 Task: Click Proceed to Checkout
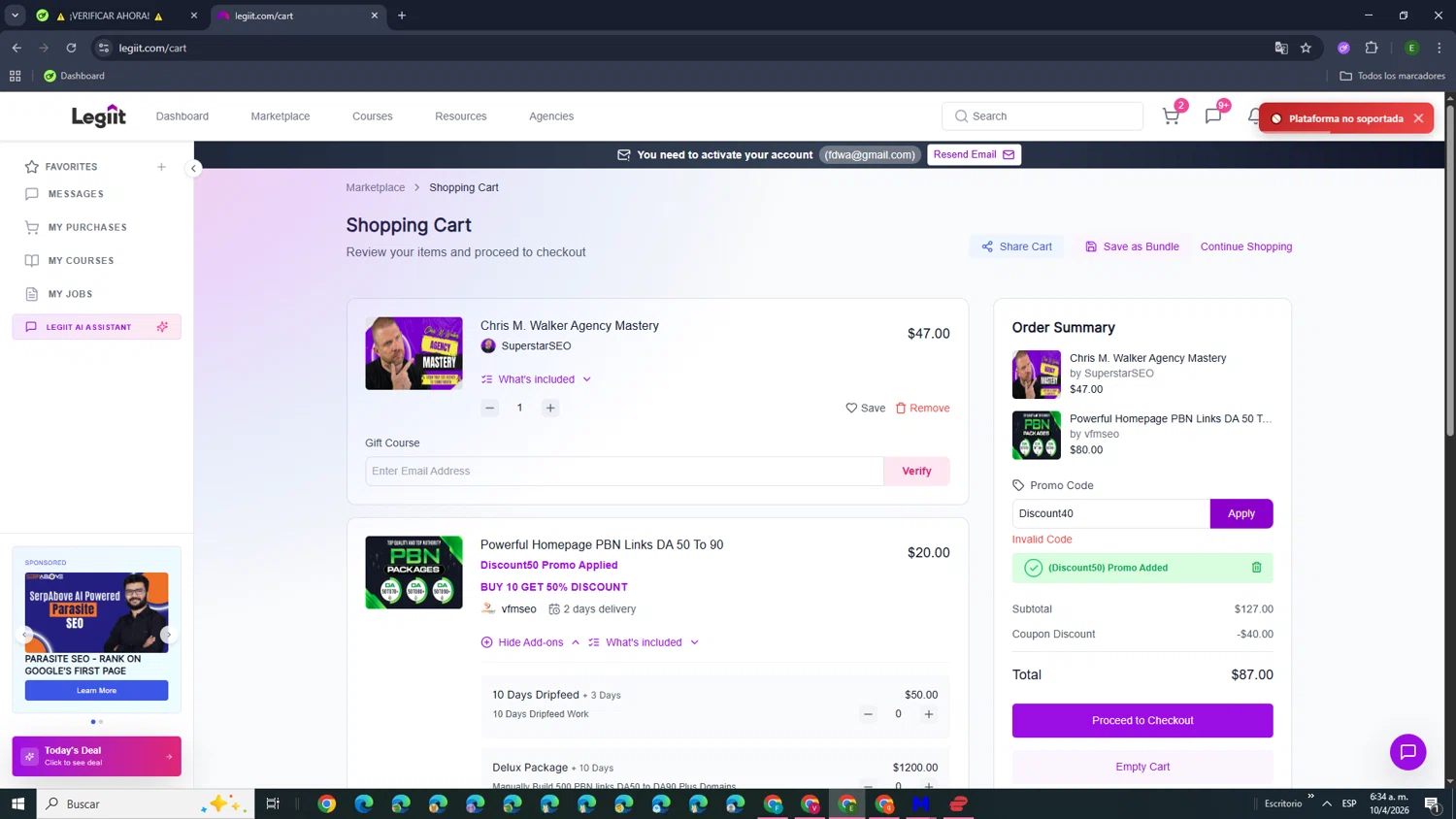click(x=1142, y=721)
